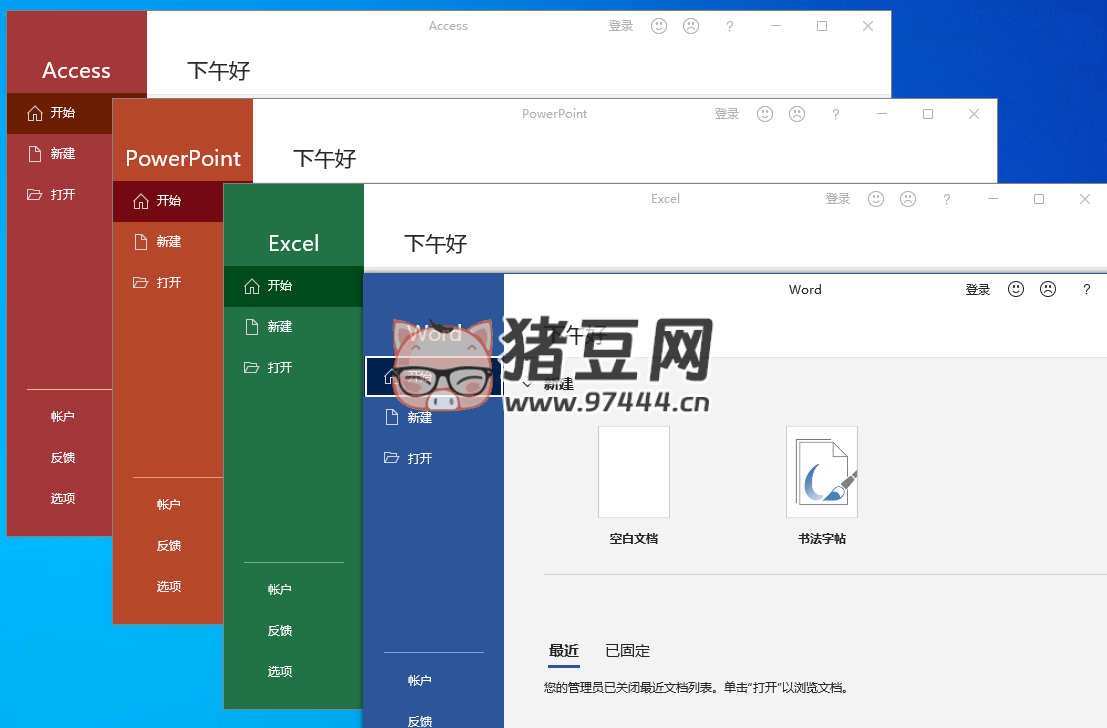1107x728 pixels.
Task: Open the 书法字帖 calligraphy template
Action: pyautogui.click(x=821, y=472)
